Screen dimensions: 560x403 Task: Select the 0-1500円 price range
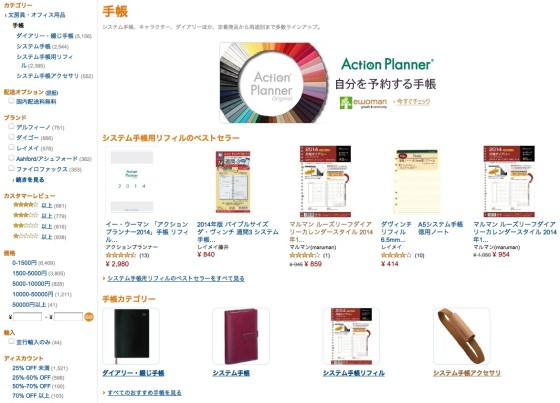click(24, 263)
